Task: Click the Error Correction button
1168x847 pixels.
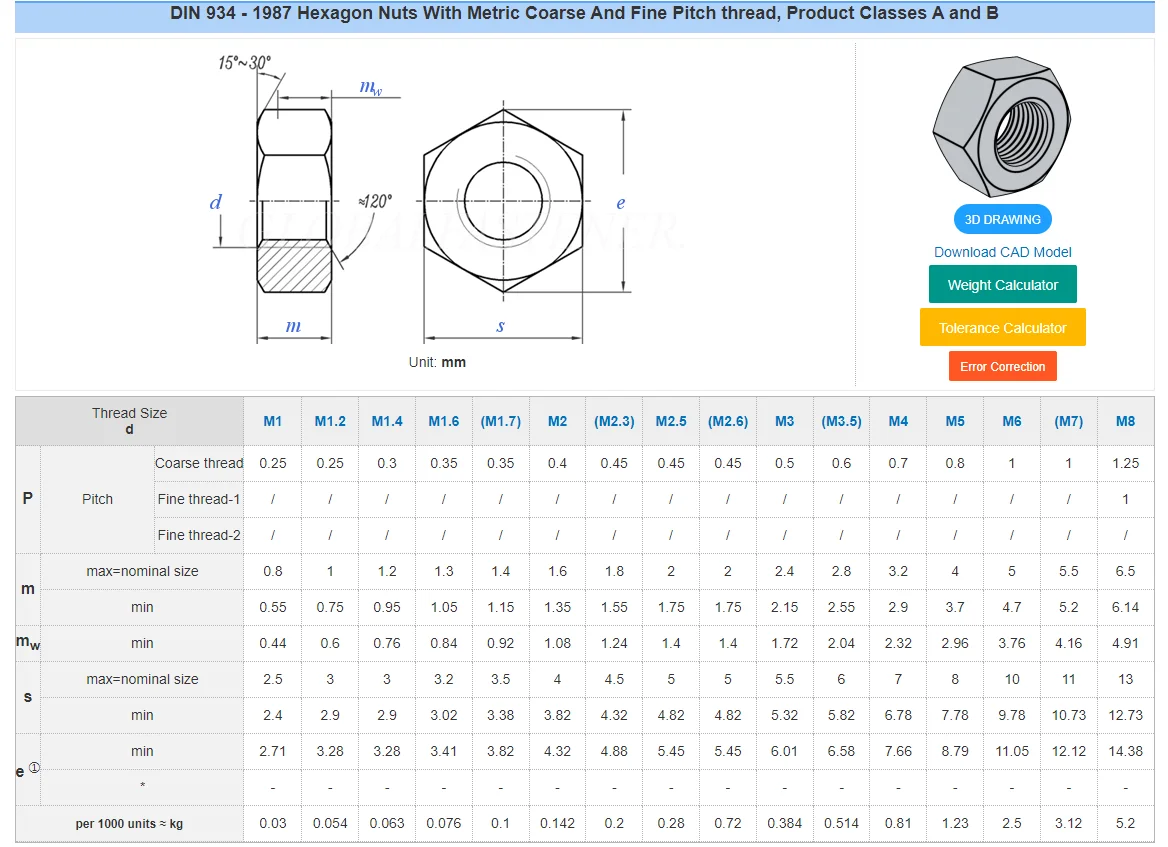Action: 1002,366
